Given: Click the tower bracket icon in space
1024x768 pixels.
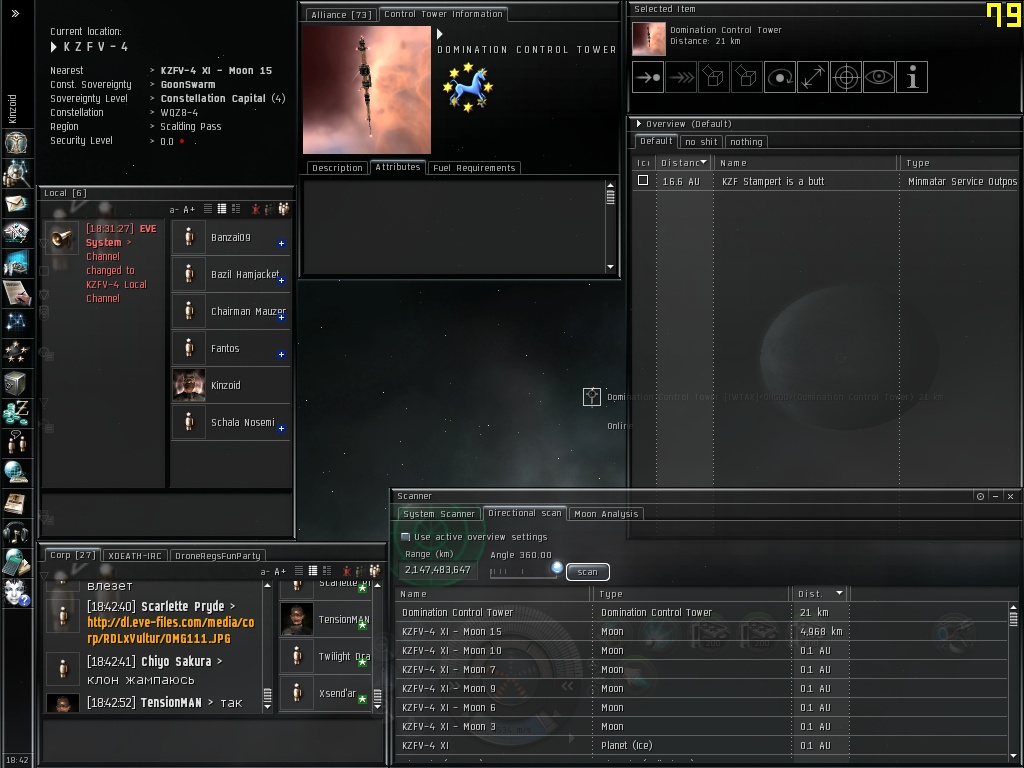Looking at the screenshot, I should (x=592, y=396).
